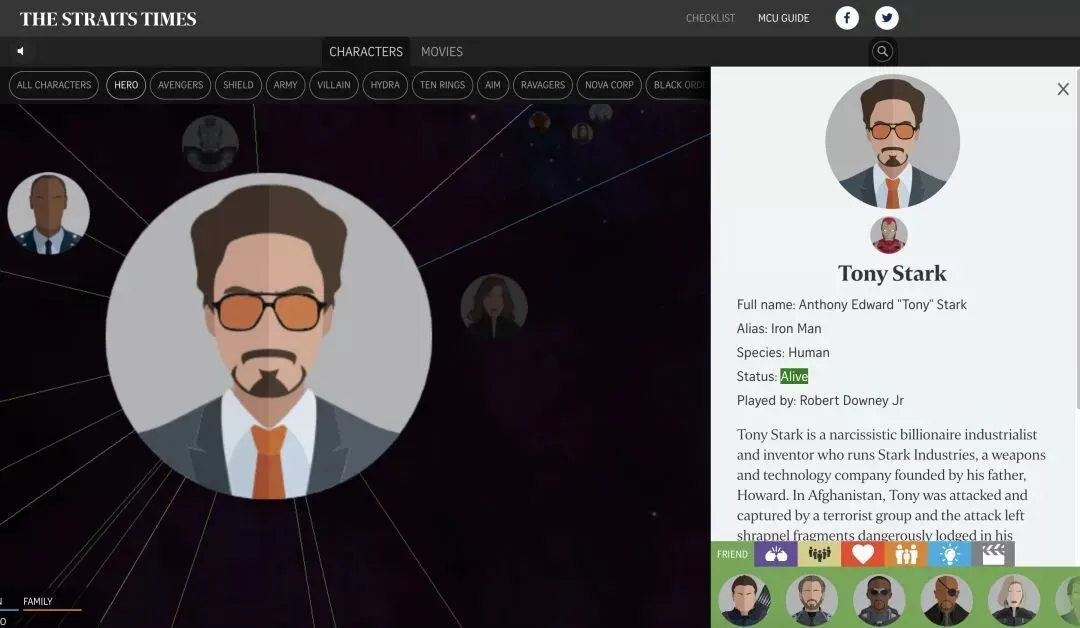Click the info panel scrollbar
This screenshot has height=628, width=1080.
1077,238
